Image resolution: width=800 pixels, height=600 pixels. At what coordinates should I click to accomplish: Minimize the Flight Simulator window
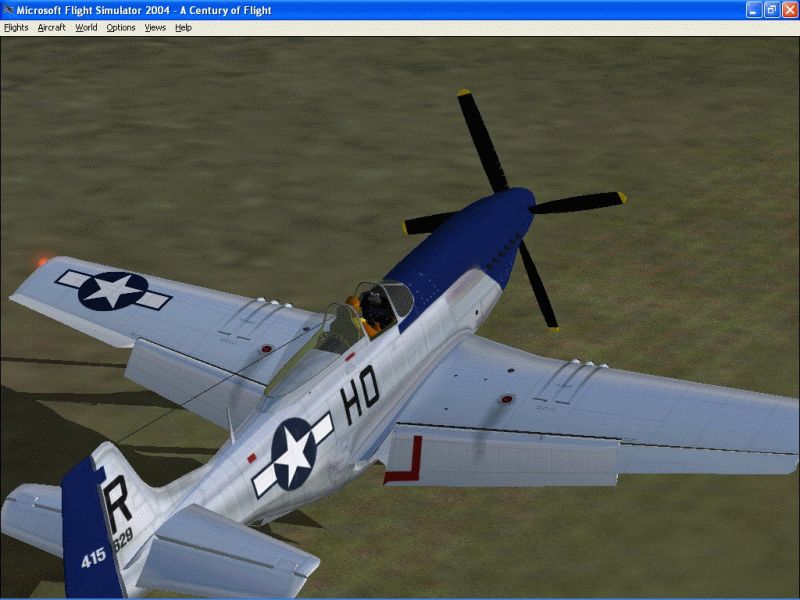click(x=754, y=10)
